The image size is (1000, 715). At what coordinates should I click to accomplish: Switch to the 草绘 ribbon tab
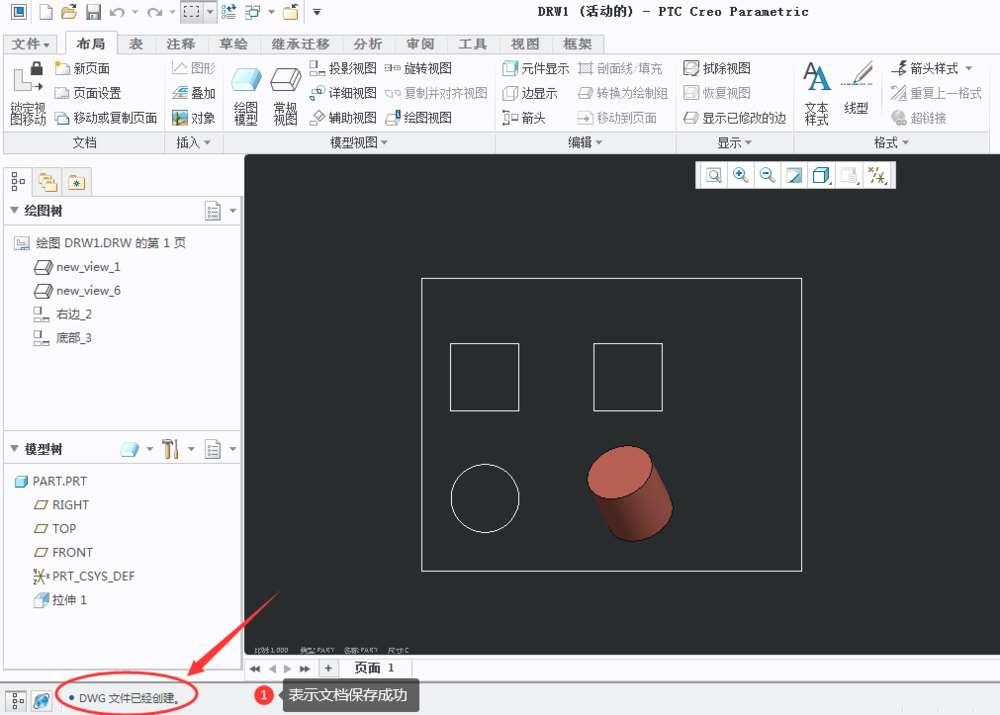pos(233,44)
